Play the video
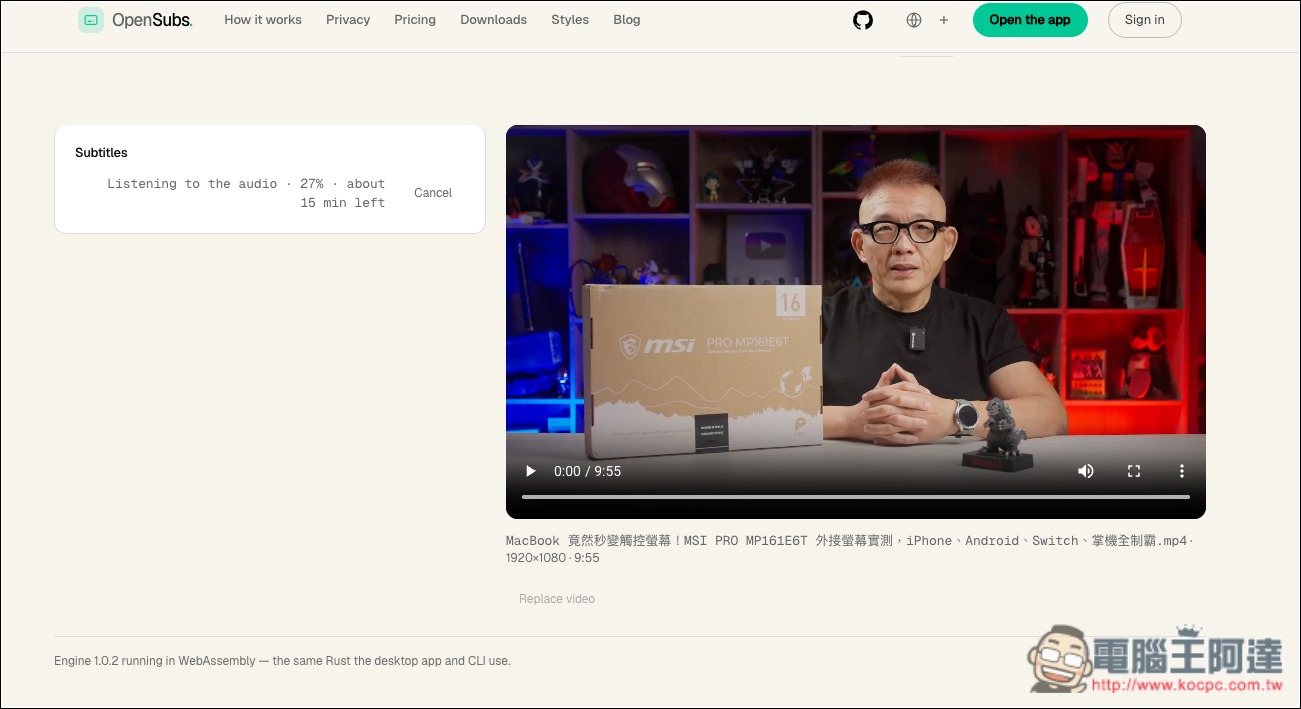Viewport: 1301px width, 709px height. [x=531, y=471]
